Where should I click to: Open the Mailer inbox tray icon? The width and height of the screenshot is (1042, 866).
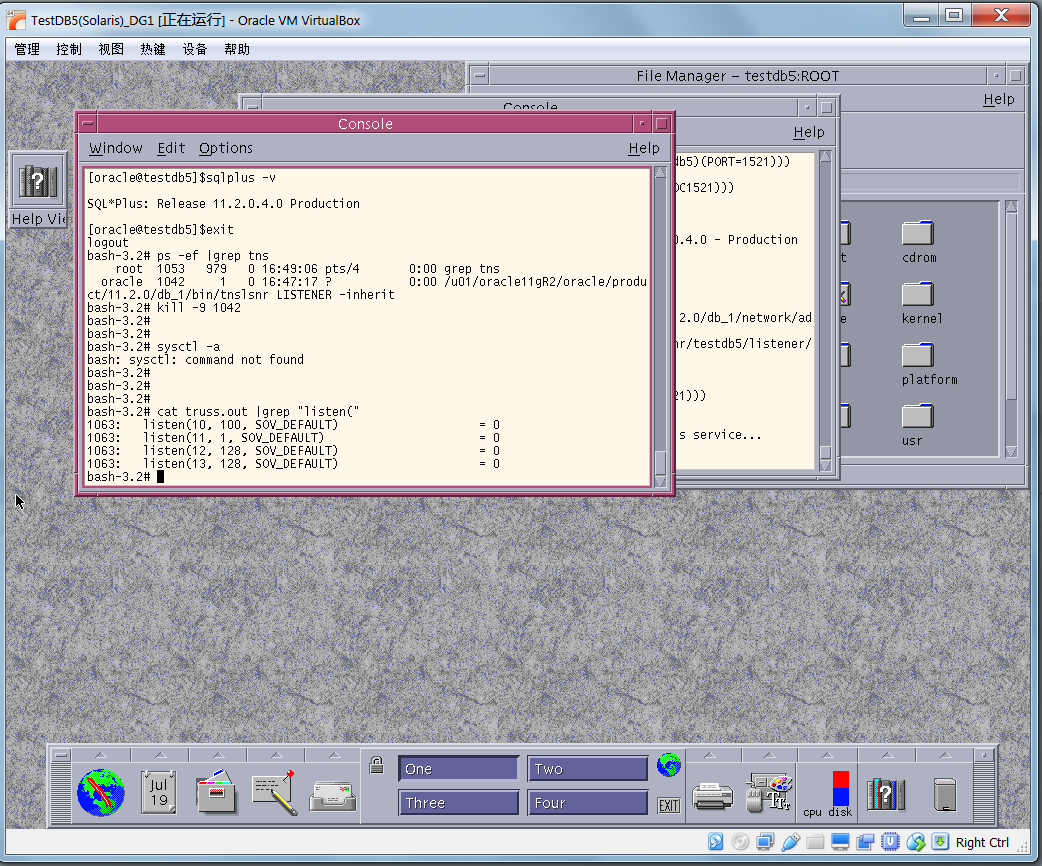click(333, 795)
